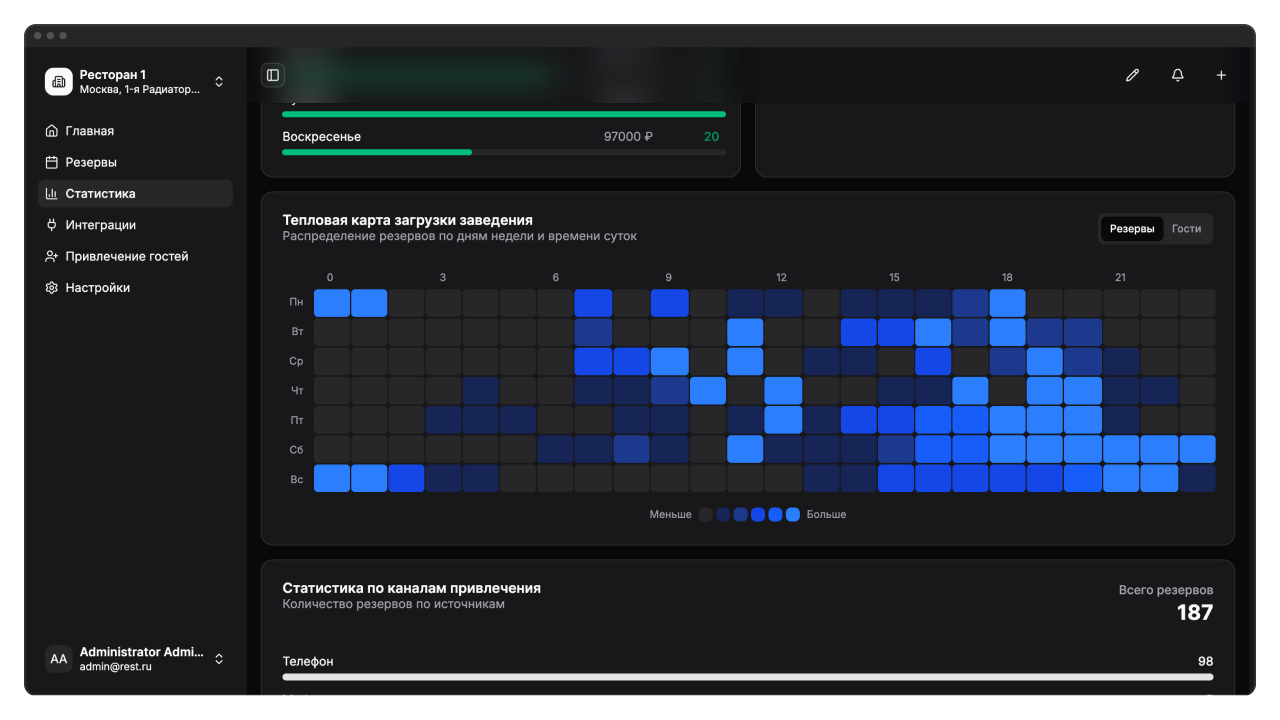
Task: Click the pencil edit icon
Action: click(x=1132, y=75)
